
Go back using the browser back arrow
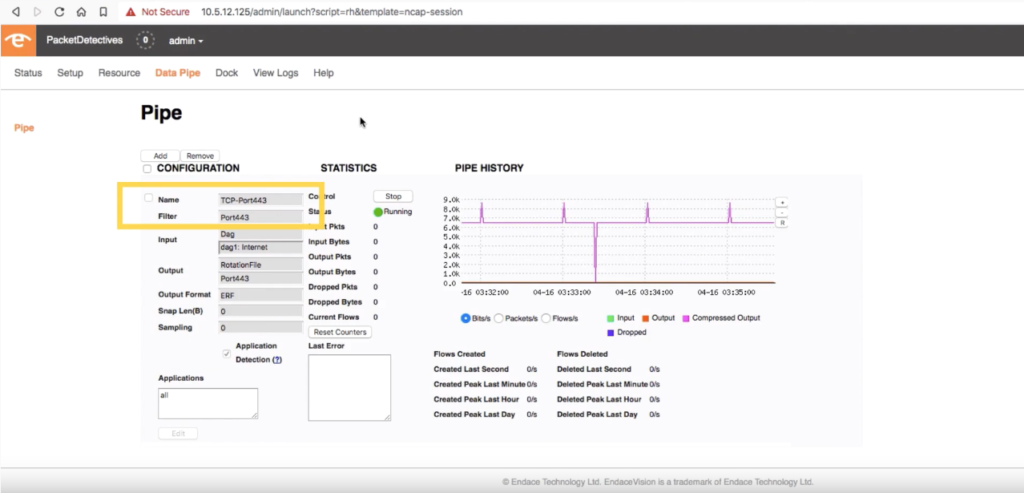[x=16, y=12]
